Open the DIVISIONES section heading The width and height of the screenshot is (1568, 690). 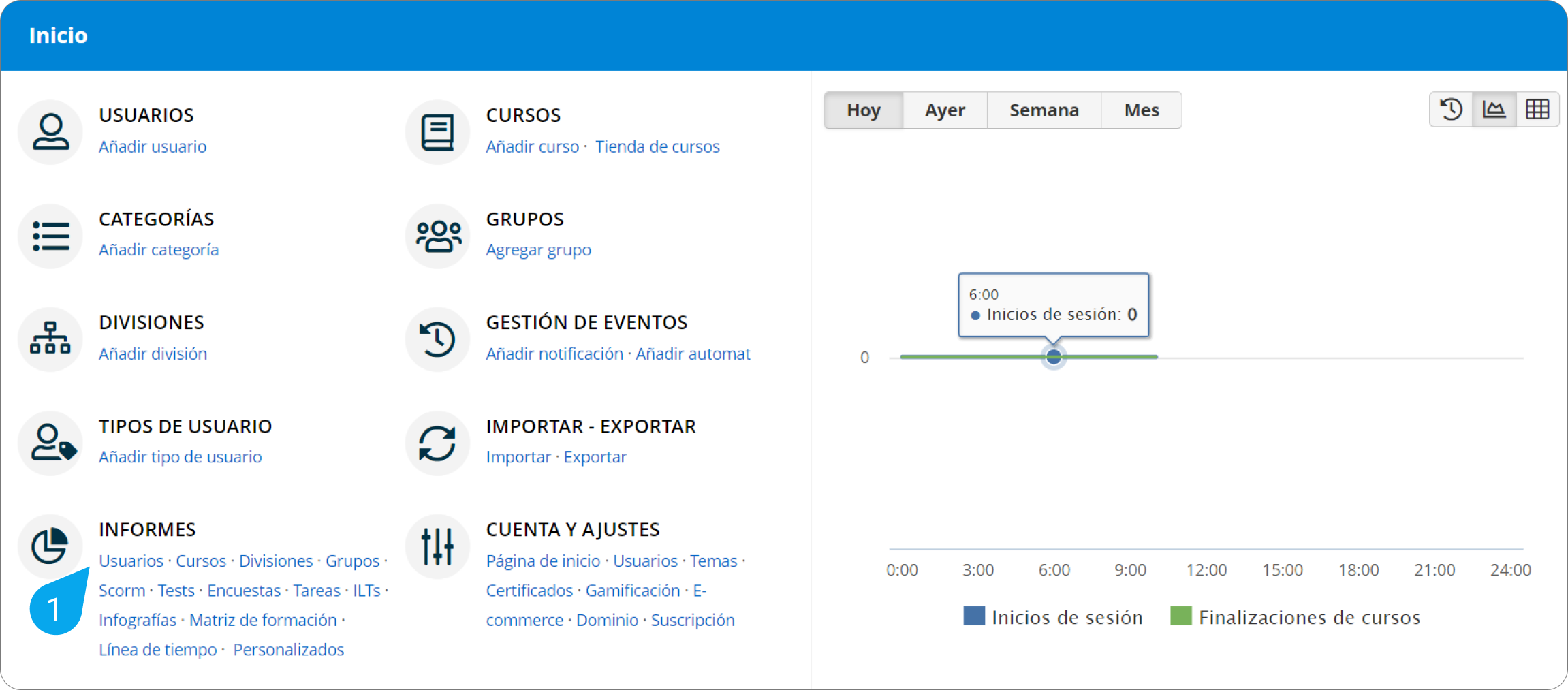[x=151, y=322]
